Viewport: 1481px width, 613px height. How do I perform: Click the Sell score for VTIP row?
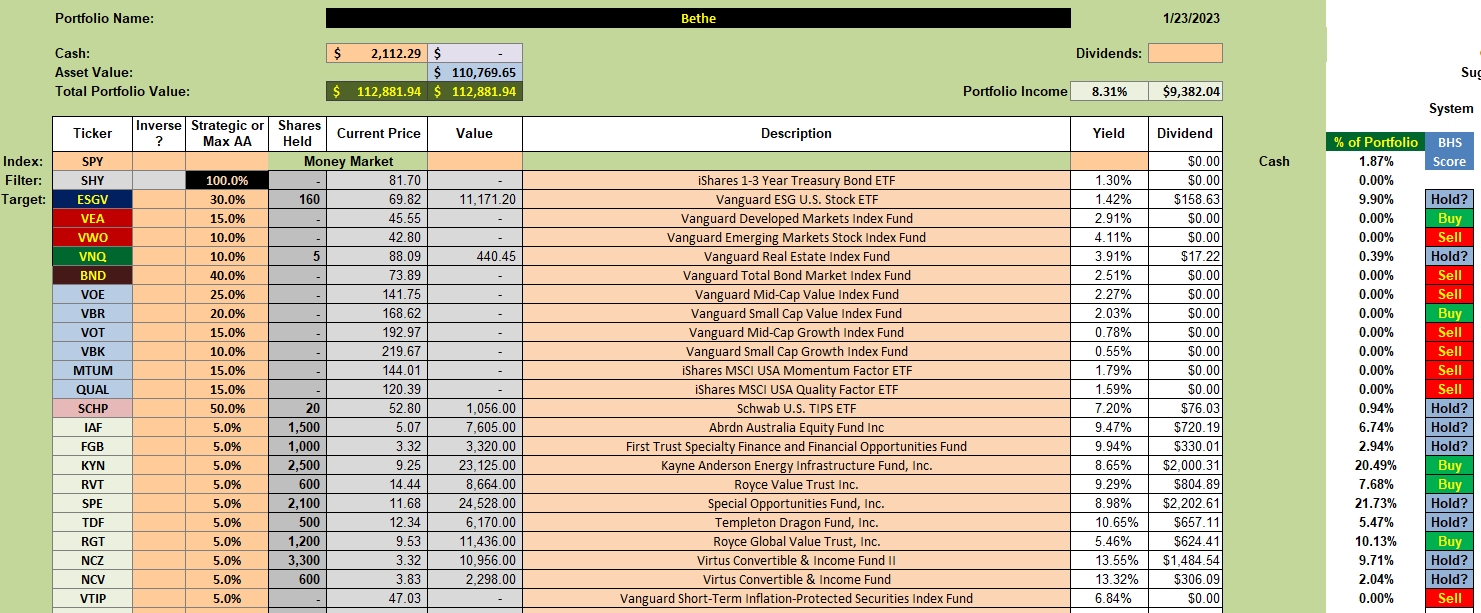click(1448, 598)
